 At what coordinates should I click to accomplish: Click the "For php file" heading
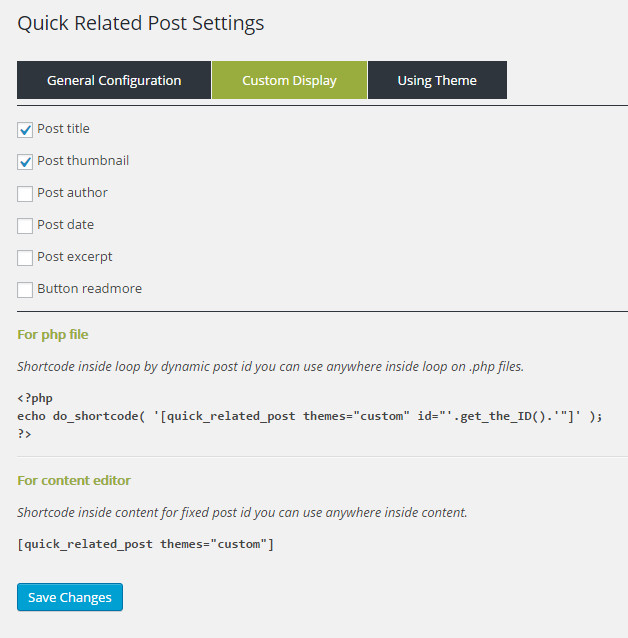point(53,335)
